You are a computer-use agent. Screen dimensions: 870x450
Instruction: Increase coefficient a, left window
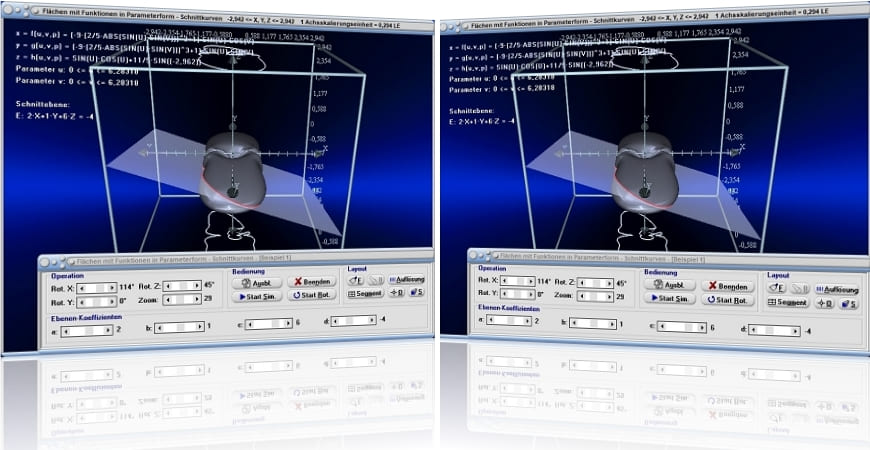[x=108, y=331]
